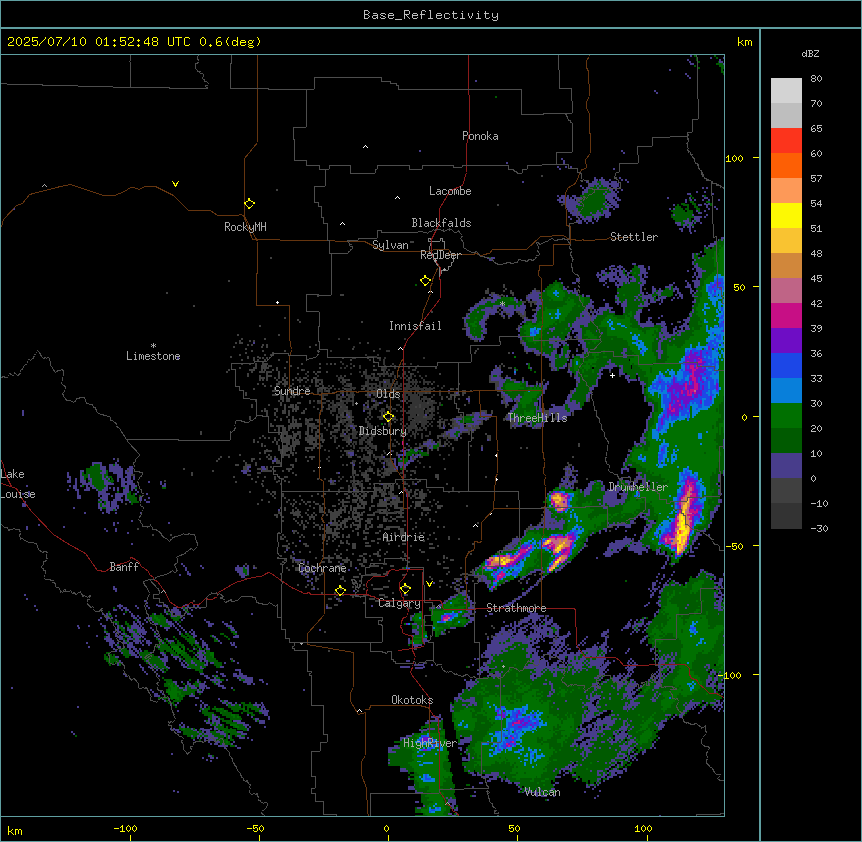862x842 pixels.
Task: Click the yellow diamond marker above Calgary label
Action: click(x=405, y=589)
